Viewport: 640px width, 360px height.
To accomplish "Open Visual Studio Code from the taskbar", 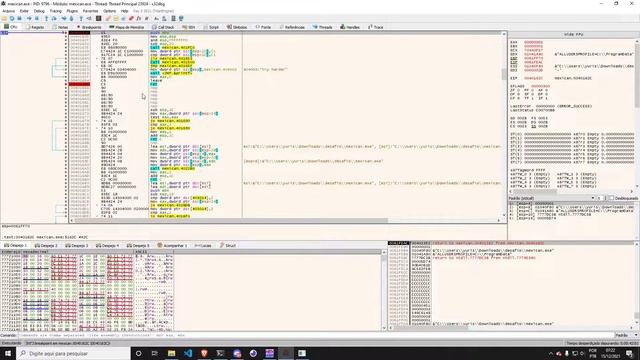I will click(x=188, y=353).
